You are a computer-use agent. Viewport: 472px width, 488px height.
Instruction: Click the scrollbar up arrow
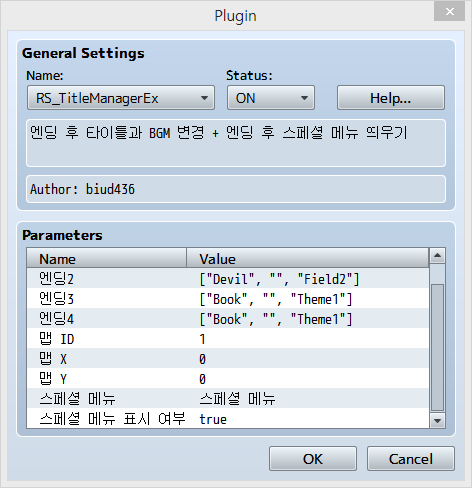[437, 256]
